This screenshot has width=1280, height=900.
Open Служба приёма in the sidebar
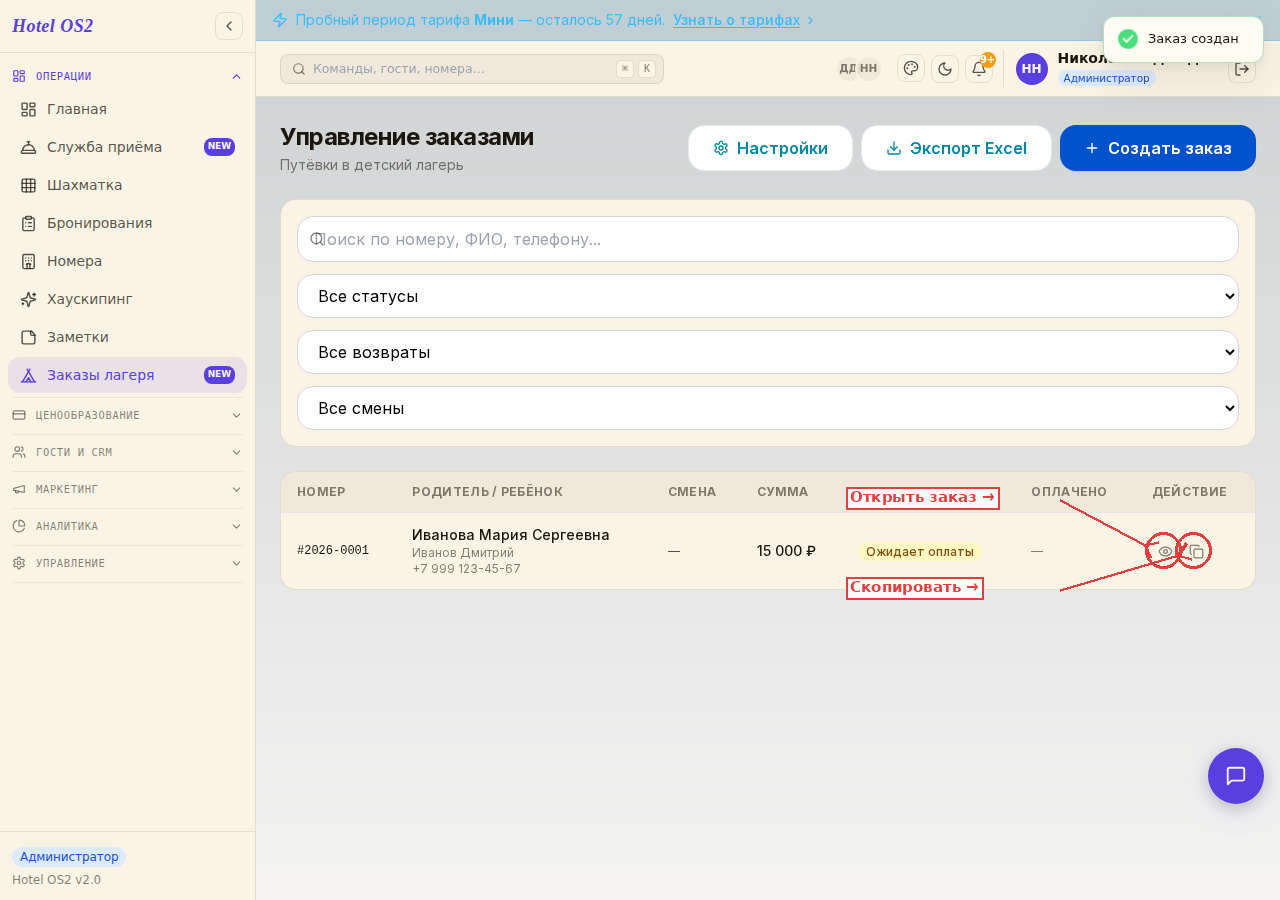click(127, 147)
